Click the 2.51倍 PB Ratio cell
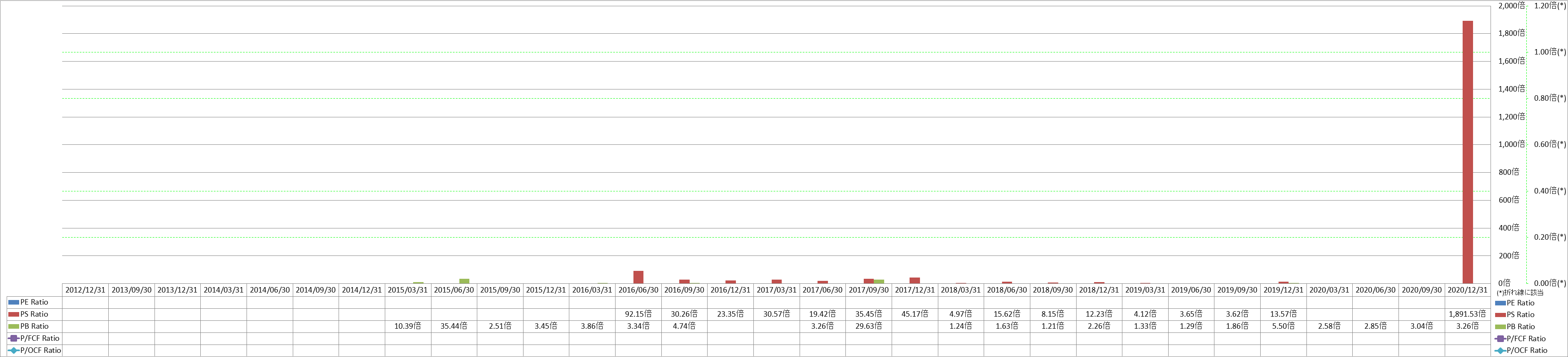1568x357 pixels. click(500, 327)
